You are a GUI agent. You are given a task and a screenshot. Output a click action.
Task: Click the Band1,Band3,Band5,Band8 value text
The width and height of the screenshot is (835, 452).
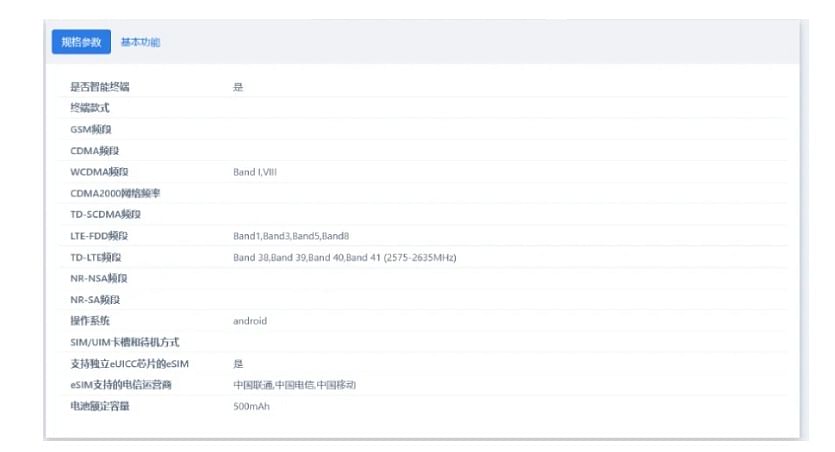(291, 236)
